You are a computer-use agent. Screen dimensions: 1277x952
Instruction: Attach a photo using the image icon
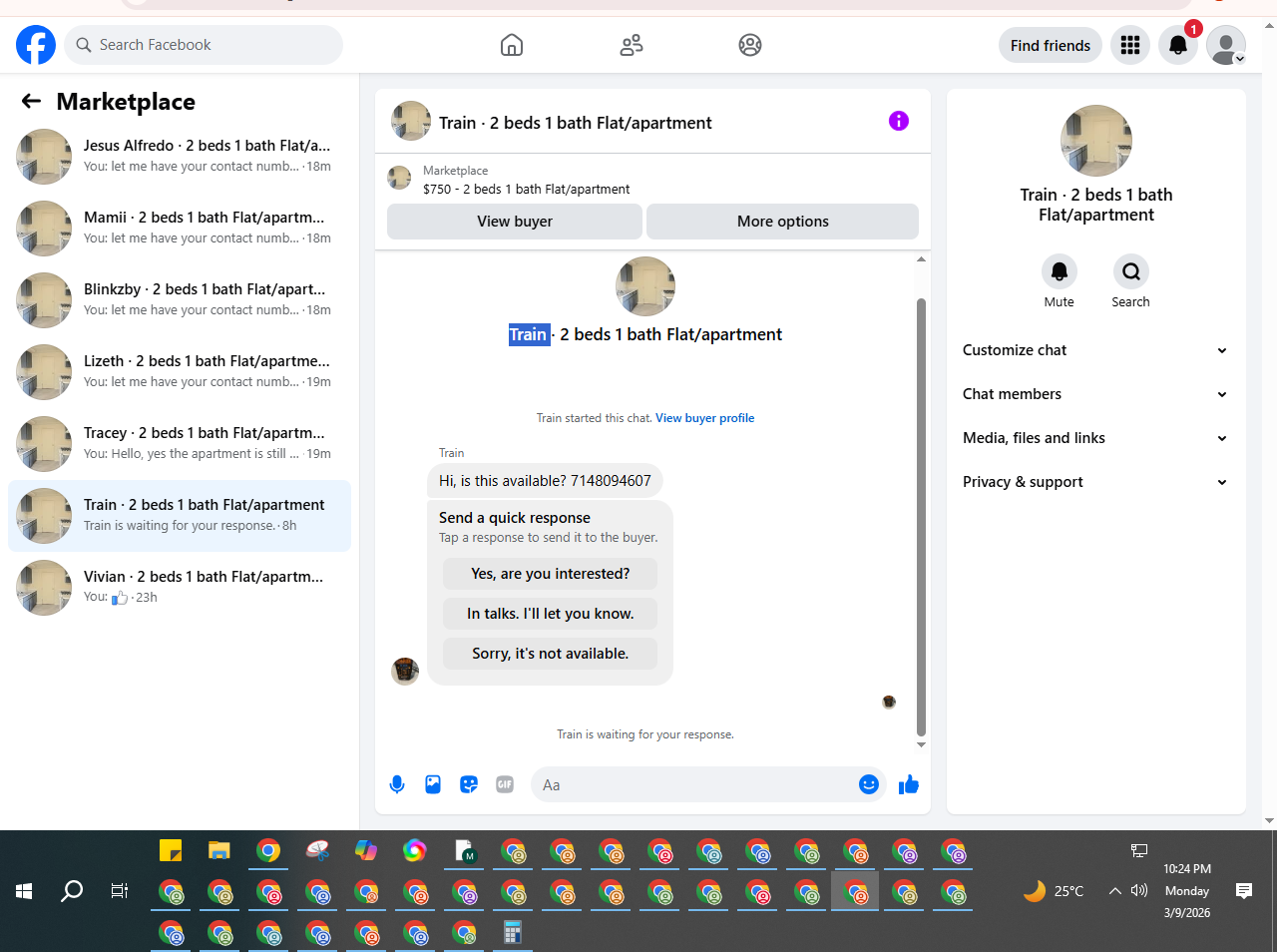click(433, 784)
